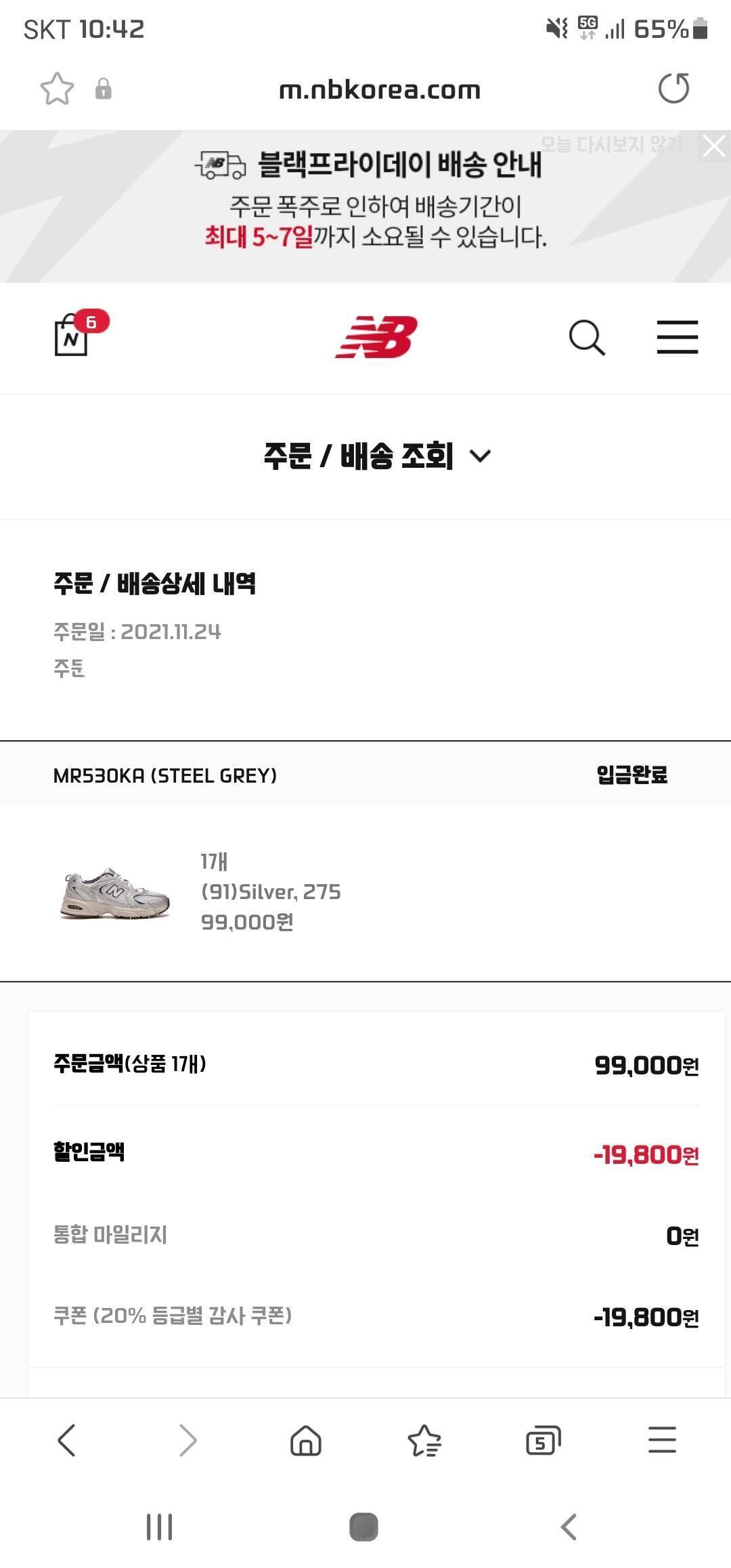Open browser bookmarks list icon
The image size is (731, 1568).
coord(424,1440)
